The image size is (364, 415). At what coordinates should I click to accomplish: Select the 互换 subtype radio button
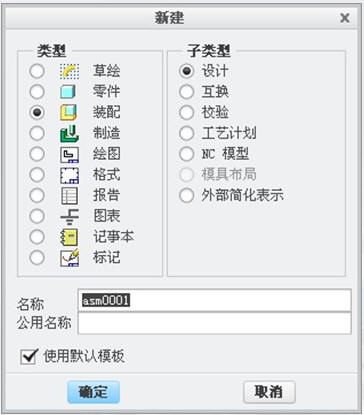(186, 92)
